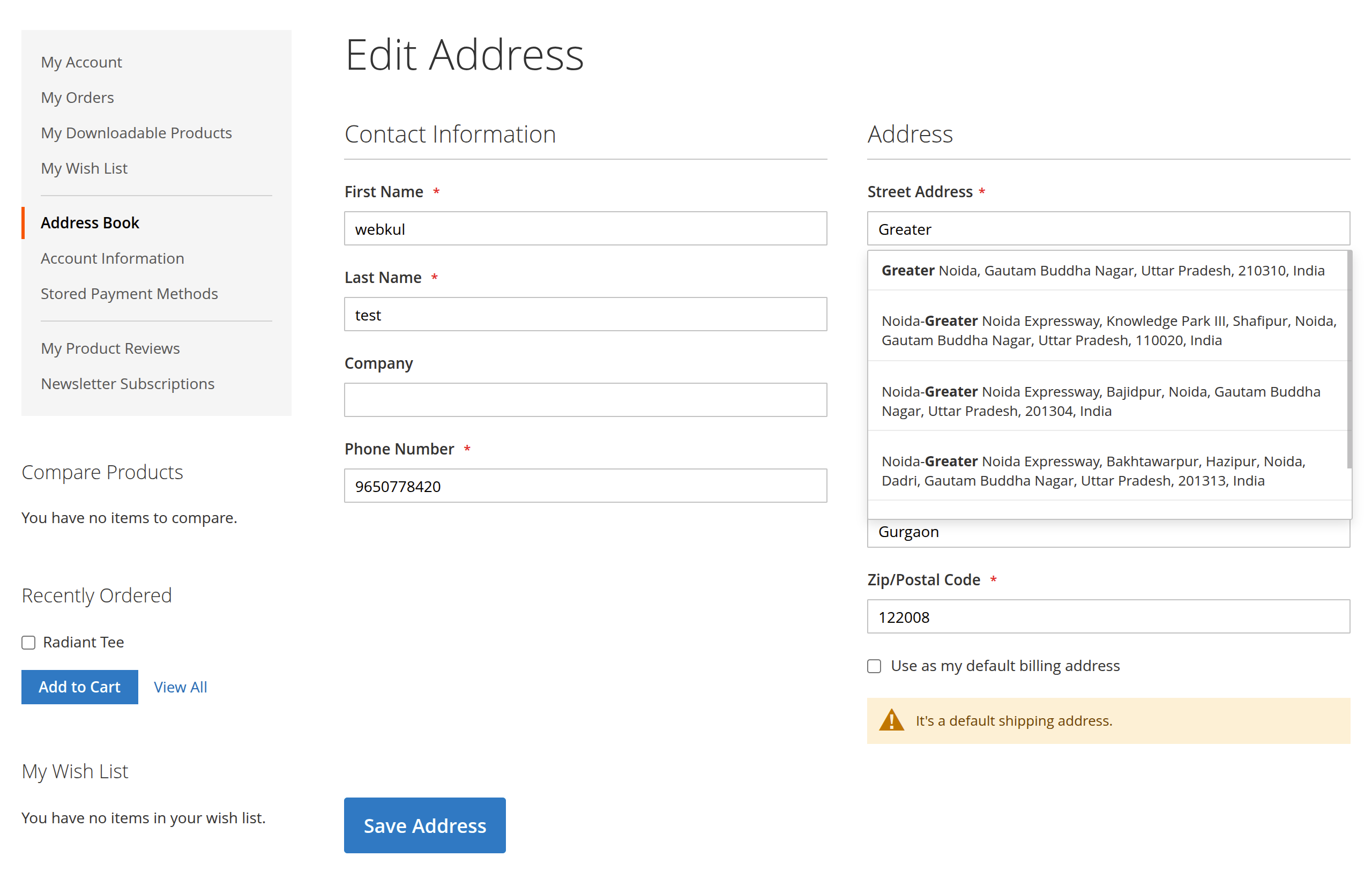Click the Save Address button
Screen dimensions: 1372x879
click(x=424, y=825)
